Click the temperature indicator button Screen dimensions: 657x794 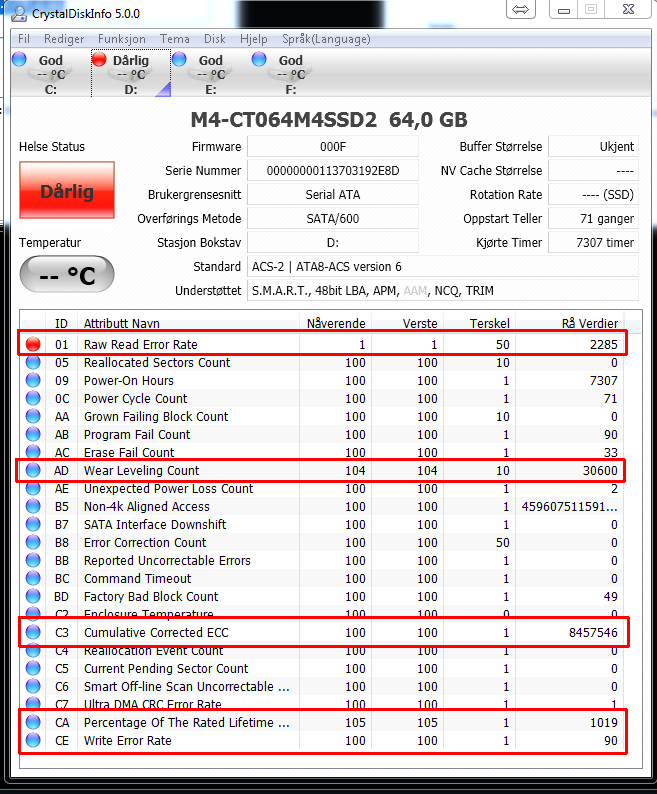(x=67, y=275)
